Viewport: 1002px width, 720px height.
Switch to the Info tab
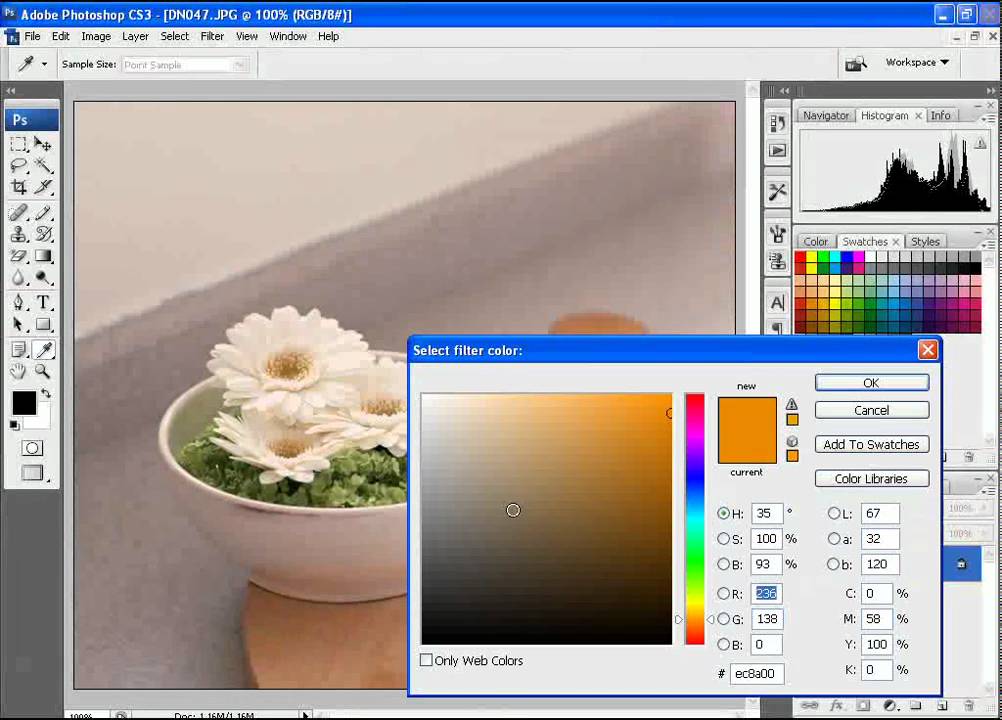(940, 116)
